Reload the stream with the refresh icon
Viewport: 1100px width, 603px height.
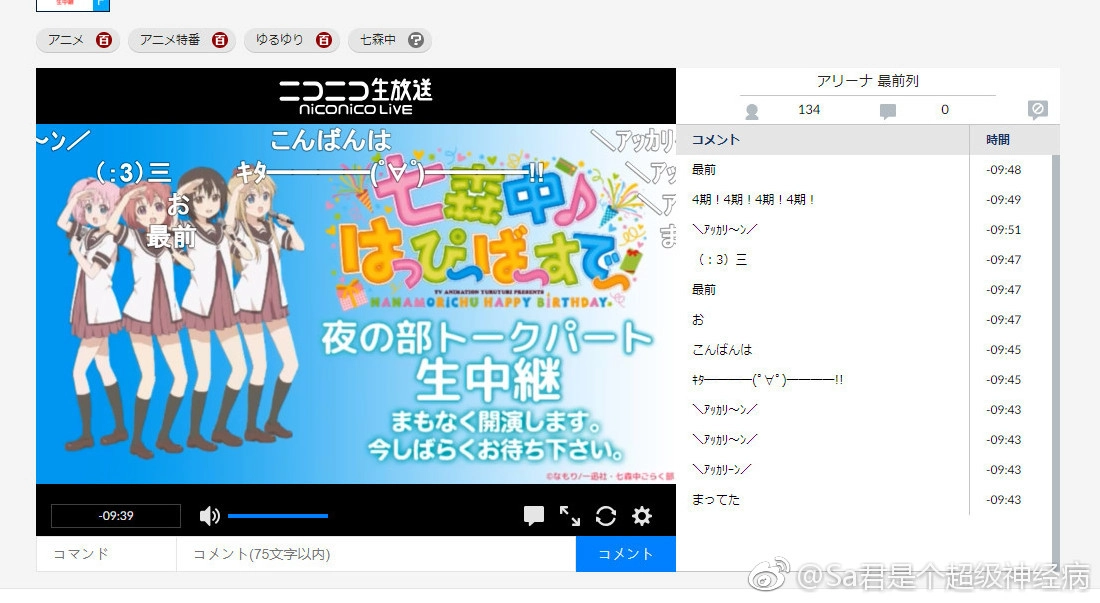click(606, 516)
